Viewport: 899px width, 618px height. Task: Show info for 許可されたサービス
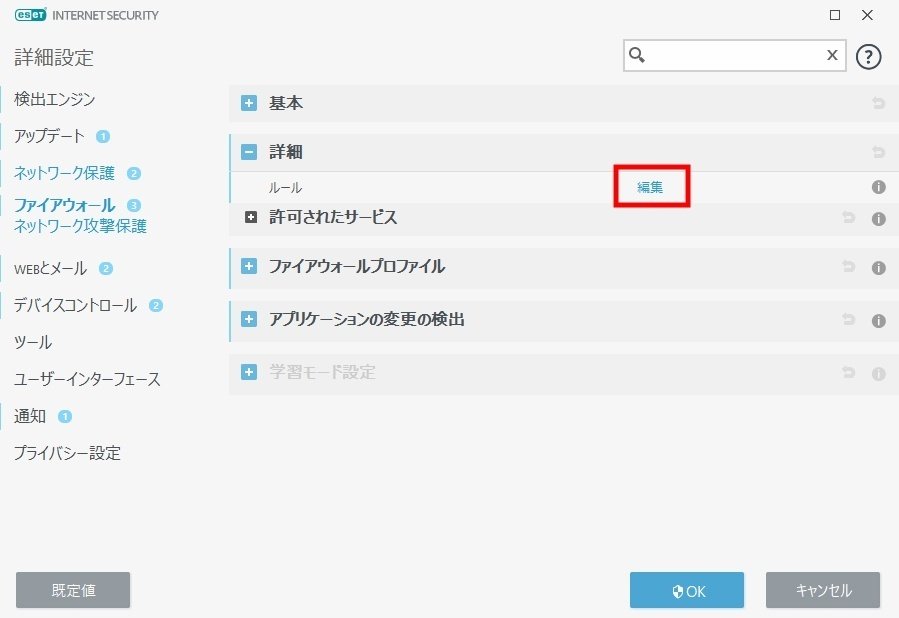(x=878, y=218)
